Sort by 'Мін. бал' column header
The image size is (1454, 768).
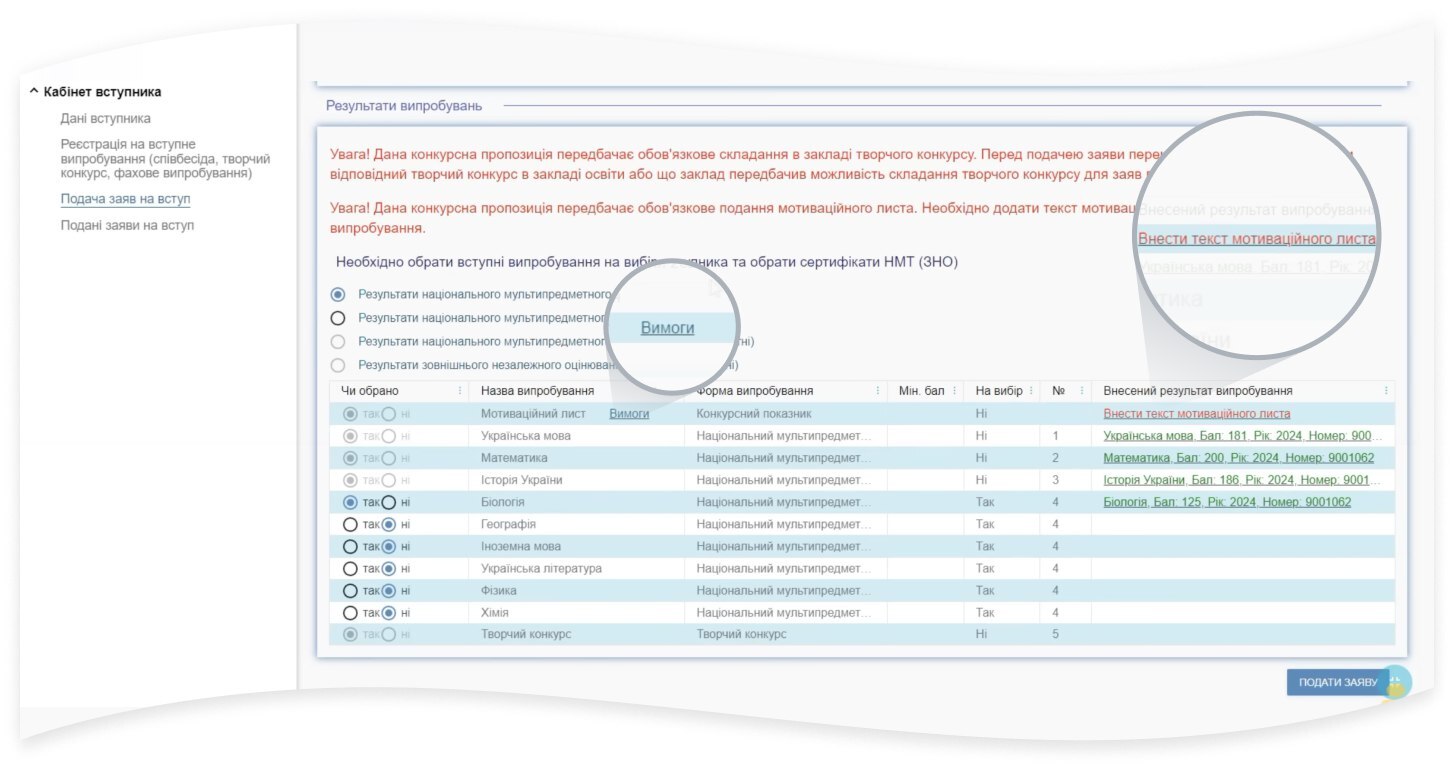tap(921, 391)
